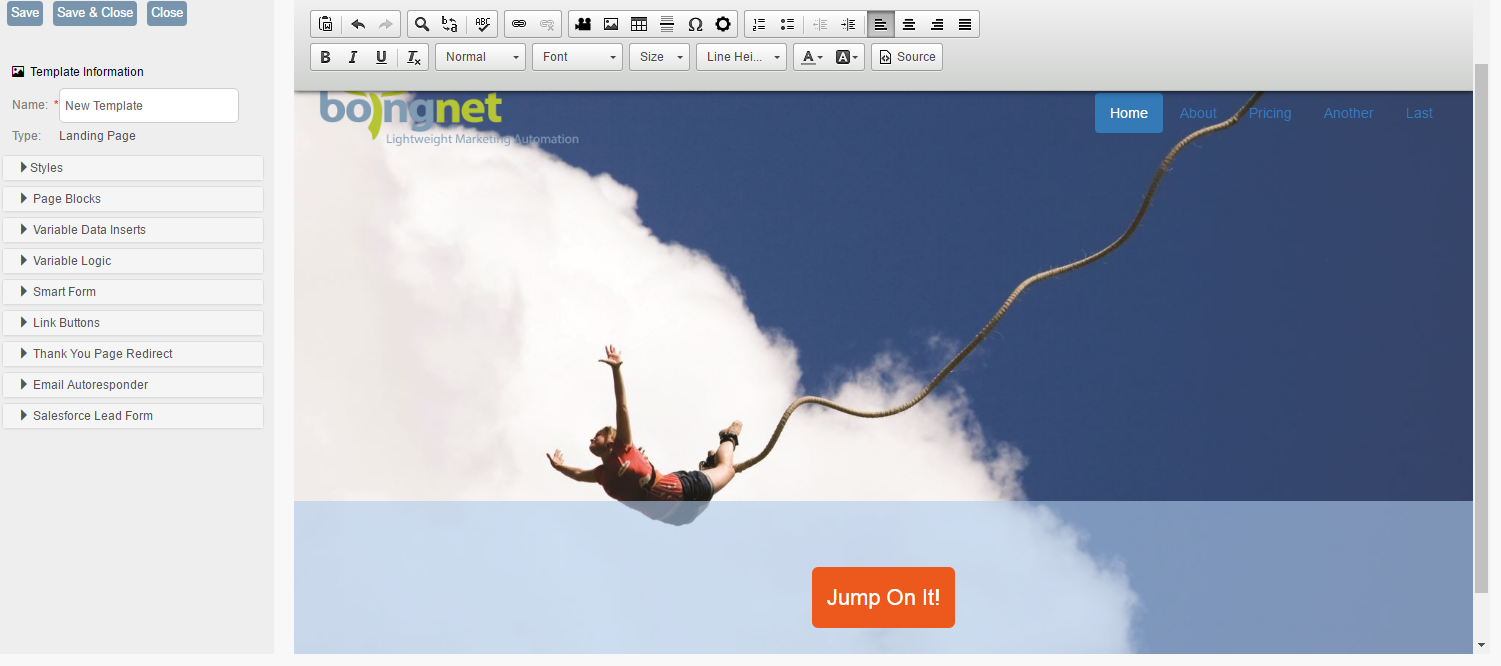
Task: Run the ABC spell checker
Action: [x=483, y=24]
